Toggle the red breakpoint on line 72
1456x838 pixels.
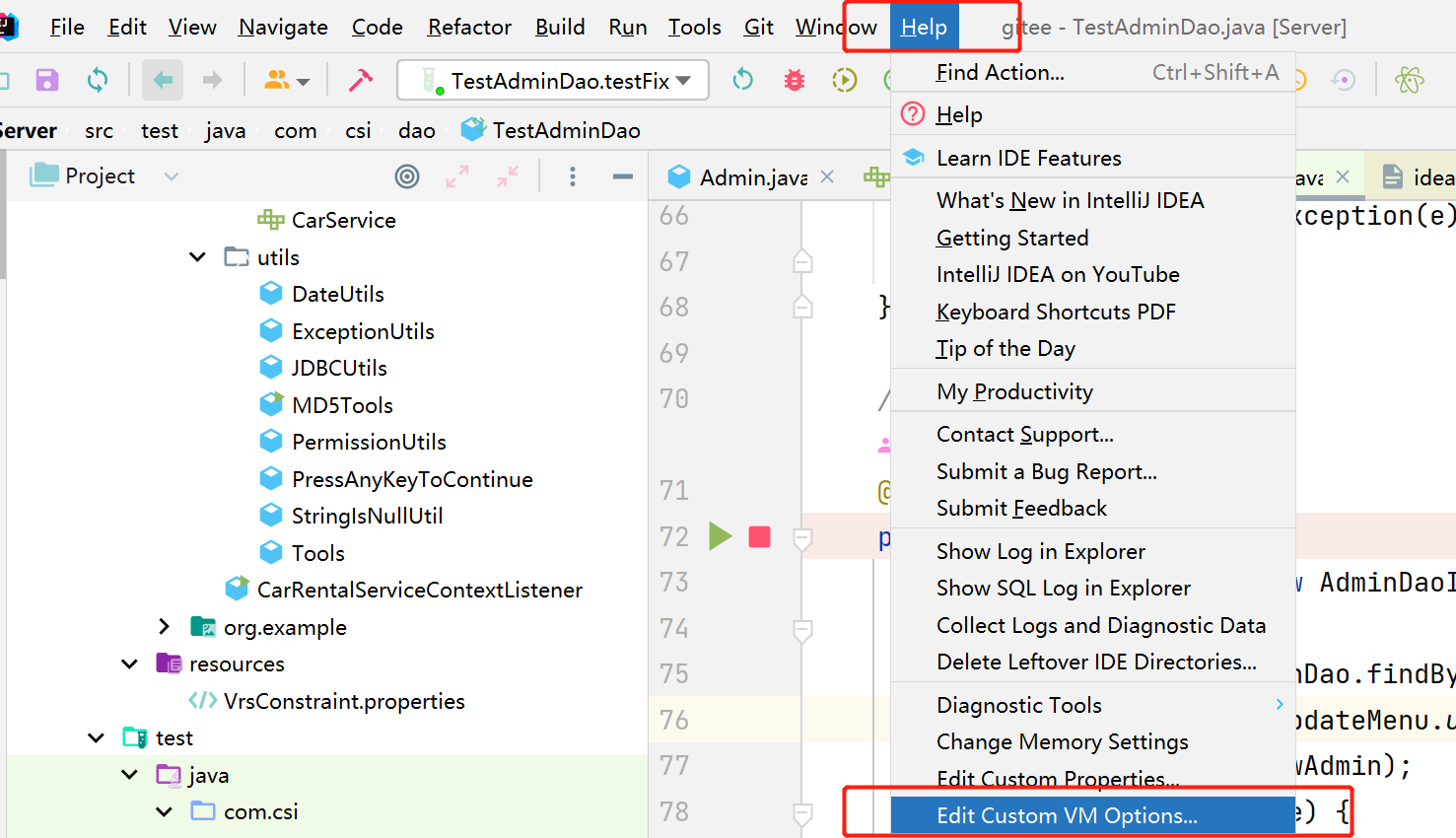point(759,536)
